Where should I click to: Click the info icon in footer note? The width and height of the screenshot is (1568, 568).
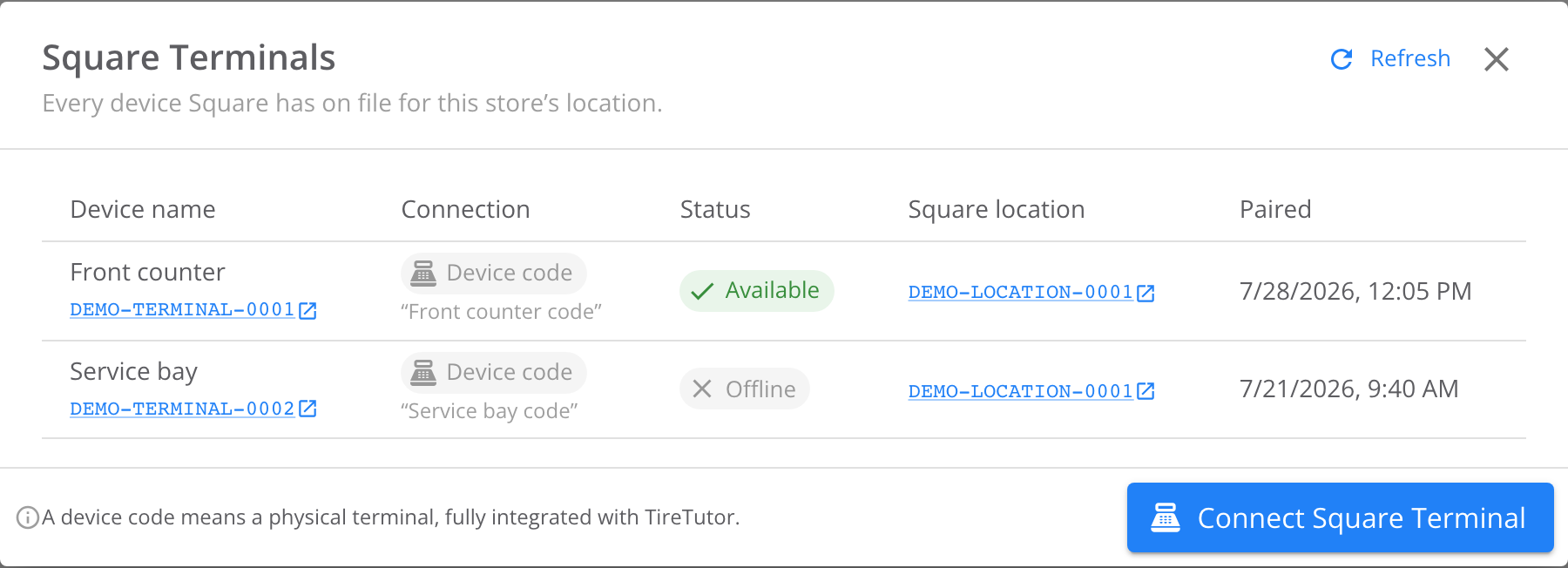pos(28,517)
